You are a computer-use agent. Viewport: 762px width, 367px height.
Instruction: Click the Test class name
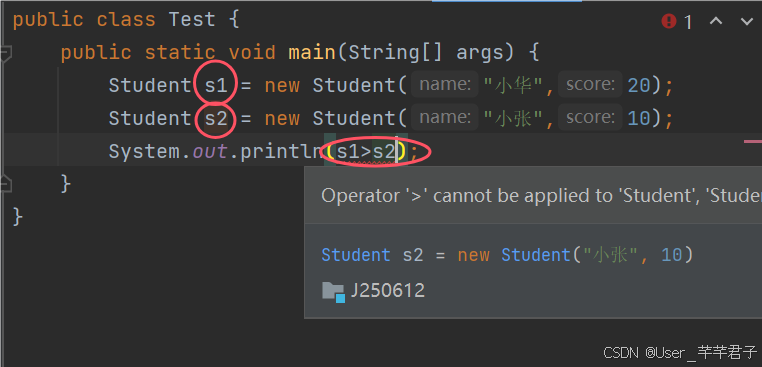click(192, 20)
